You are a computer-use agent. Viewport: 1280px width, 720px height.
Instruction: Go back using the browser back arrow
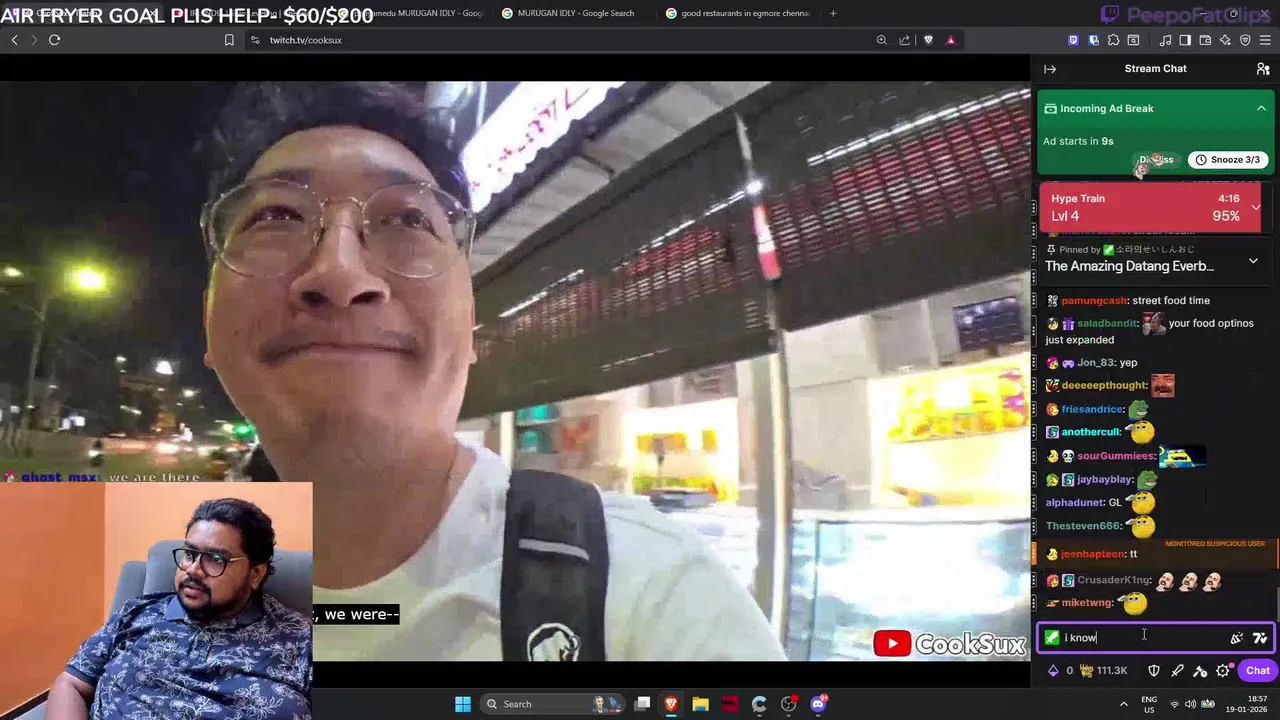tap(14, 40)
